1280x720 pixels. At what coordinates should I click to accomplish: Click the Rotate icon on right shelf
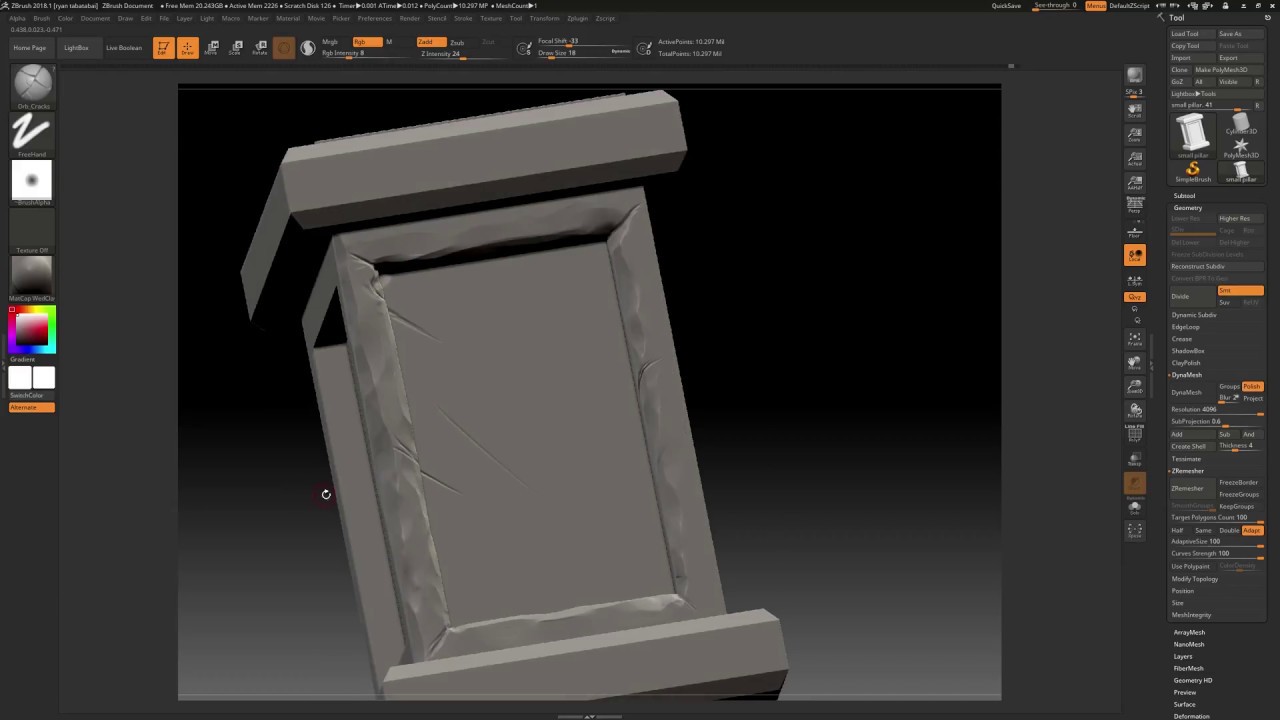1134,411
